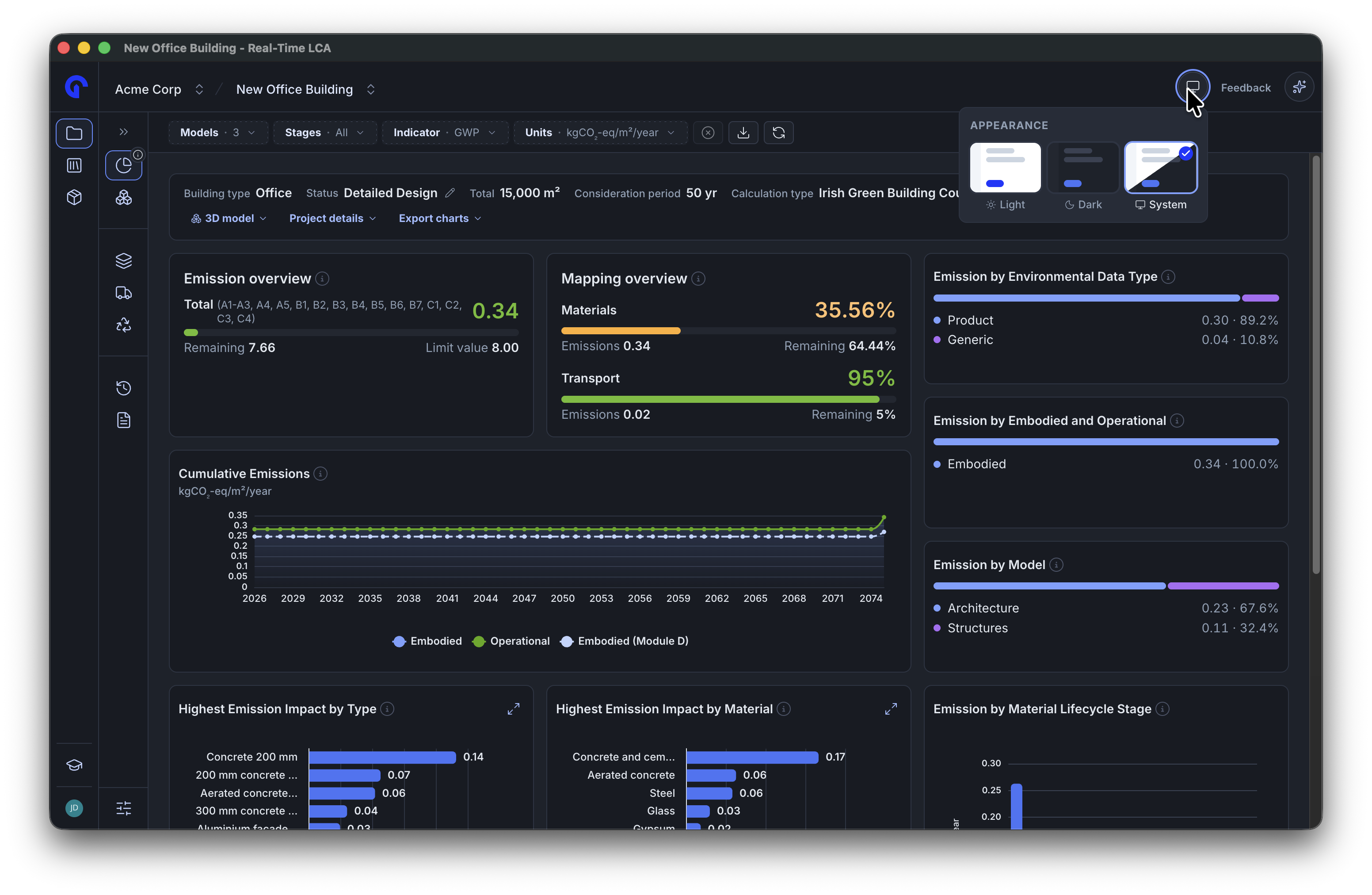Select the Dark appearance theme
Screen dimensions: 1372x895
coord(1082,177)
